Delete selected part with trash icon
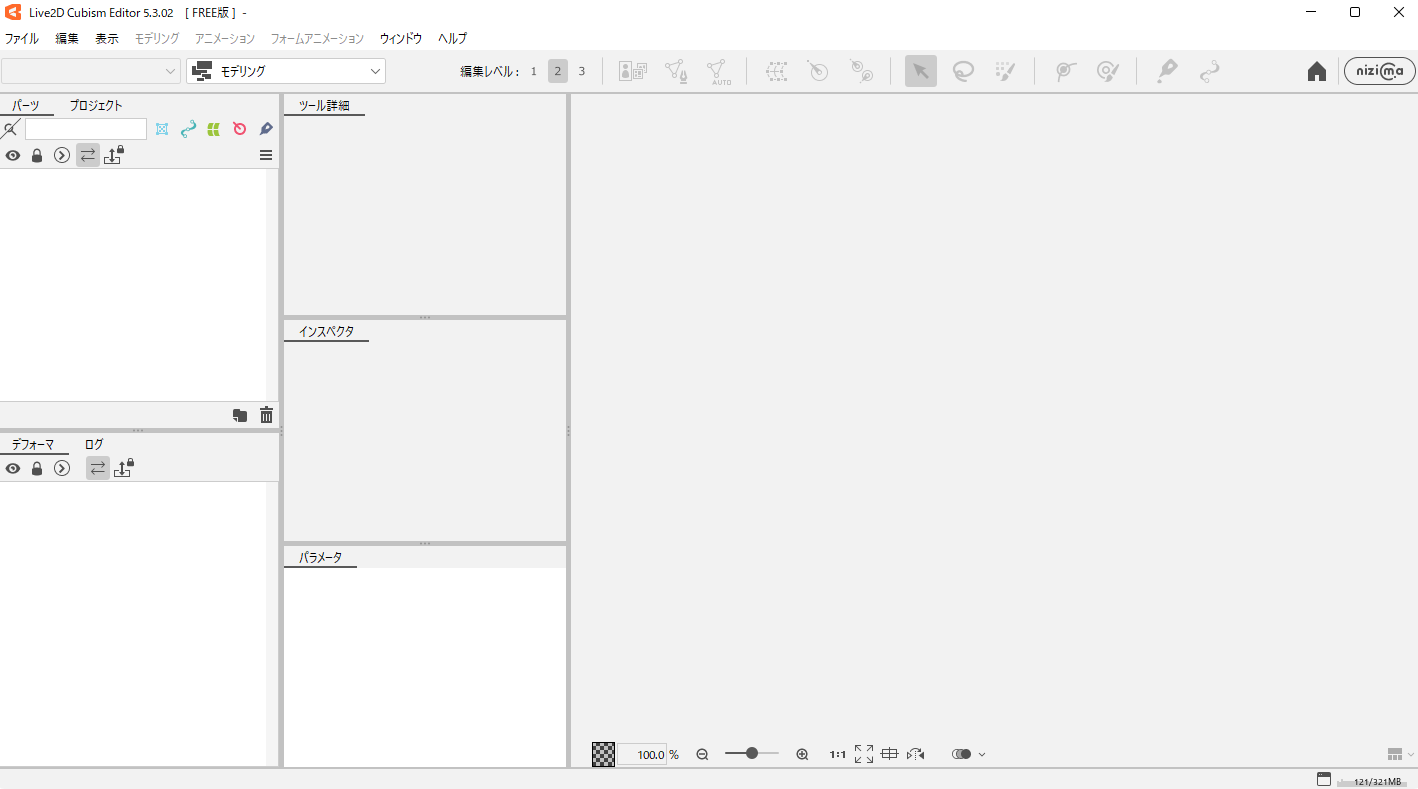Image resolution: width=1418 pixels, height=789 pixels. [266, 415]
